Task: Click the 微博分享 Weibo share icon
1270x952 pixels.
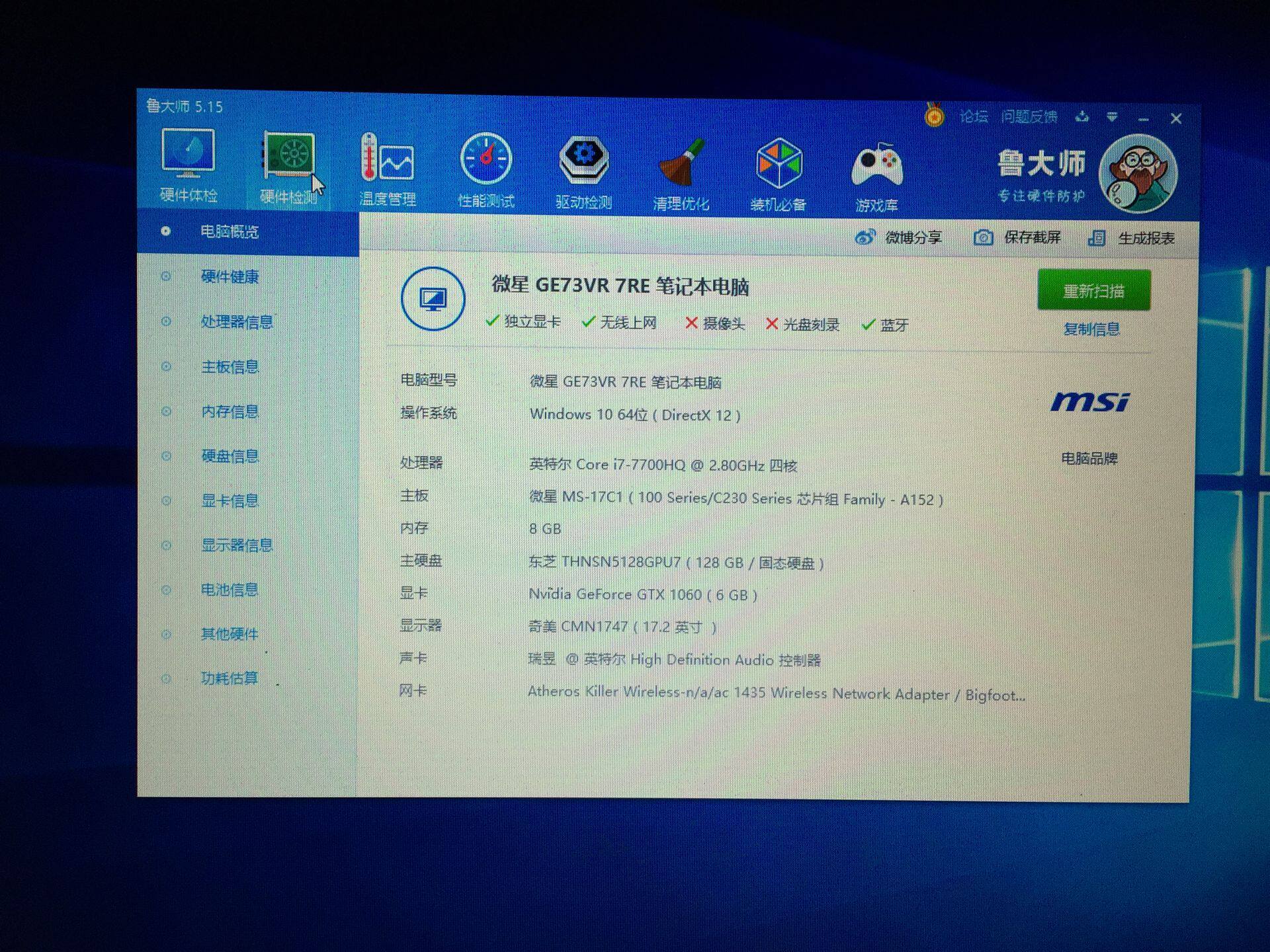Action: click(x=865, y=237)
